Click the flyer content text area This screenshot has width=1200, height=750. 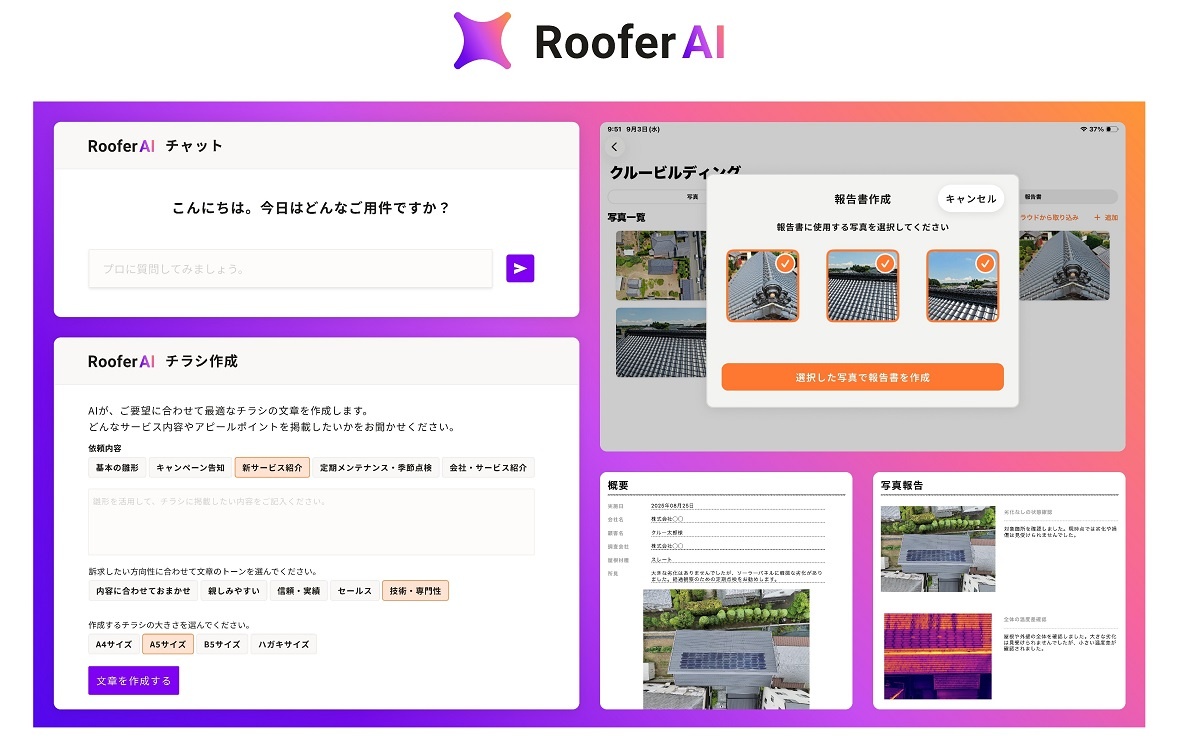311,521
